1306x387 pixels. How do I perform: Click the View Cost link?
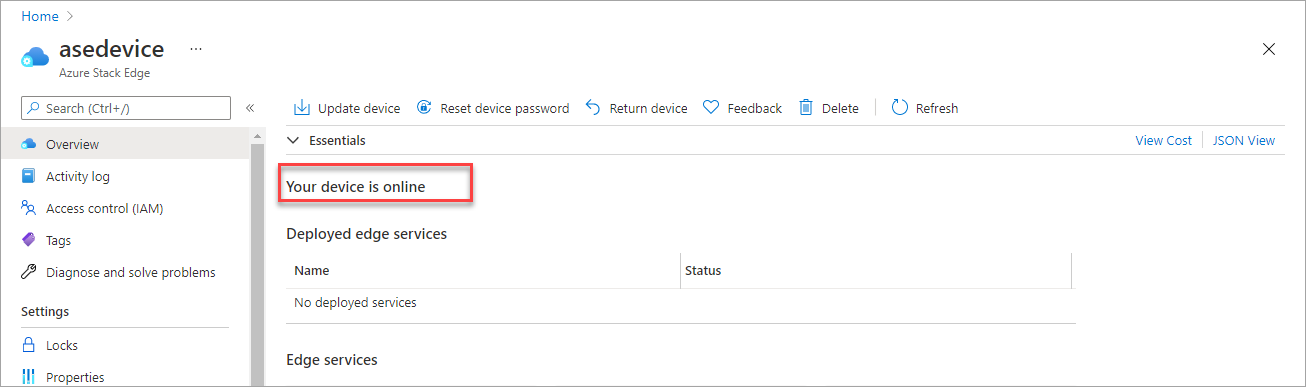point(1163,140)
